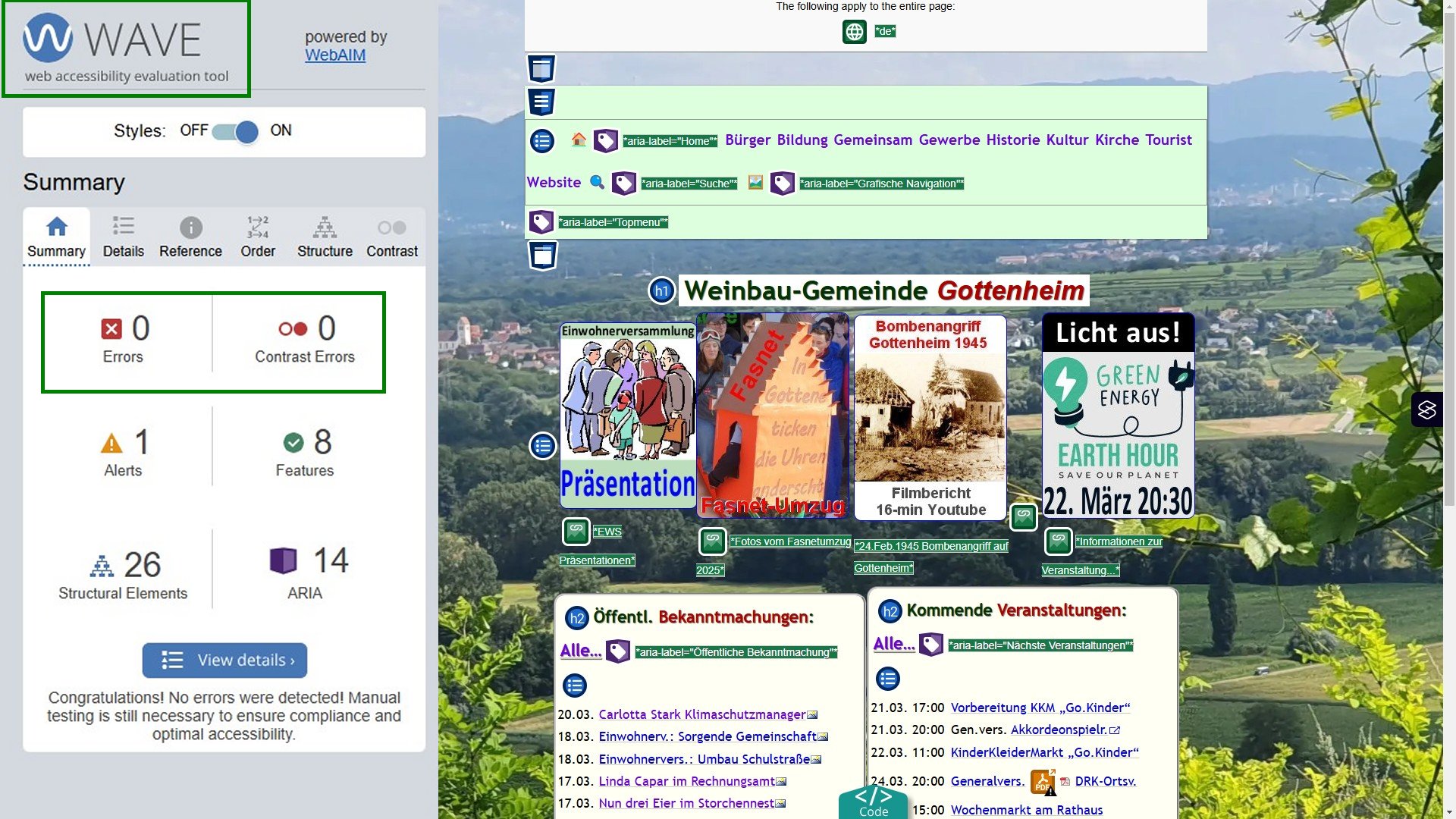
Task: Open the side layers panel button
Action: pos(1426,409)
